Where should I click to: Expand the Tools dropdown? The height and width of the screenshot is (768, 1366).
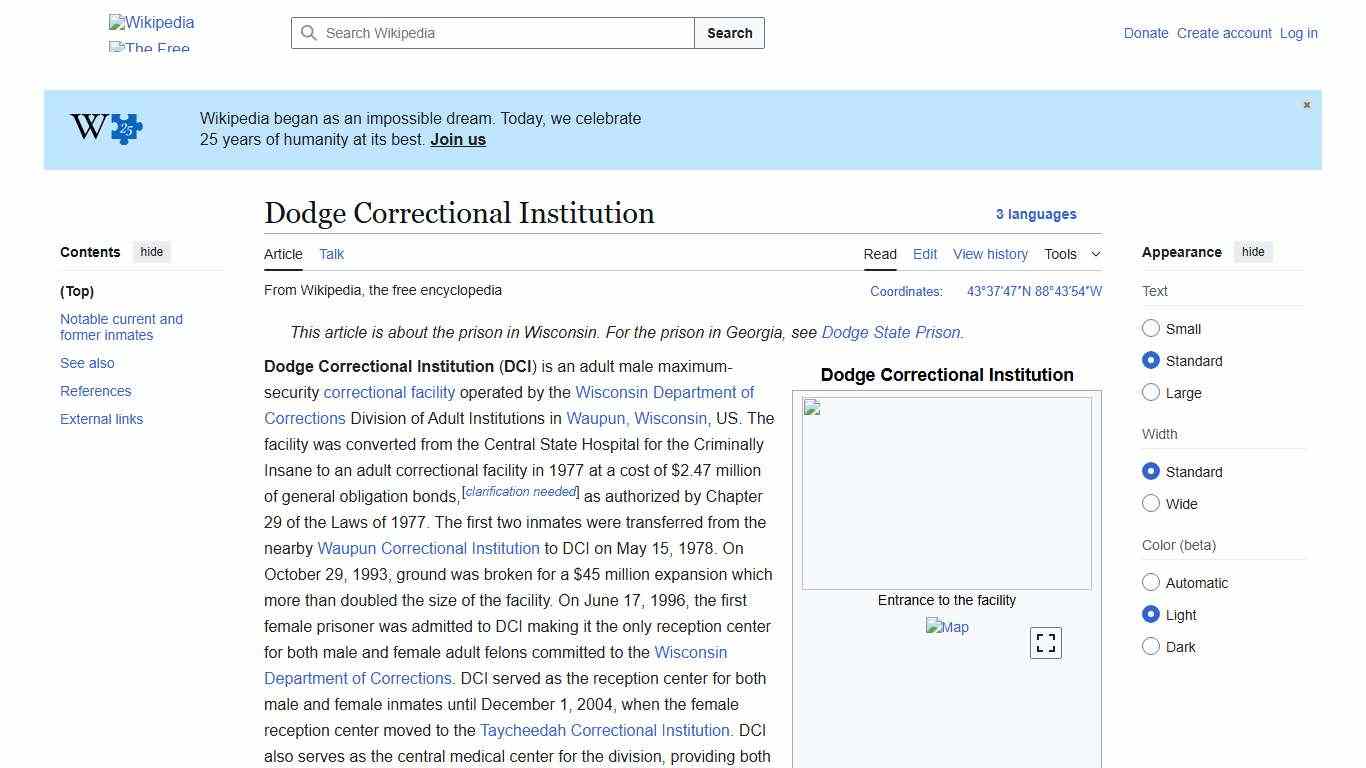pyautogui.click(x=1072, y=254)
